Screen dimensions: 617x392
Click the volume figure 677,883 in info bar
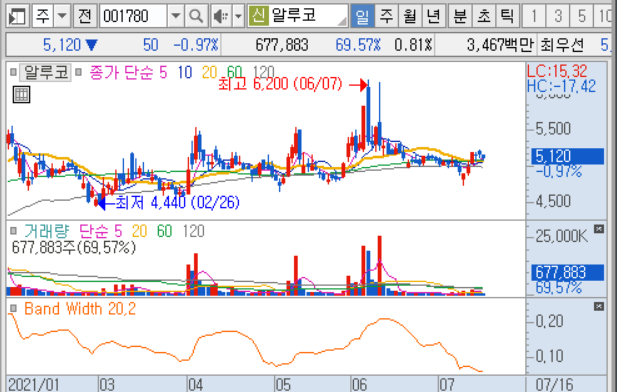[282, 45]
